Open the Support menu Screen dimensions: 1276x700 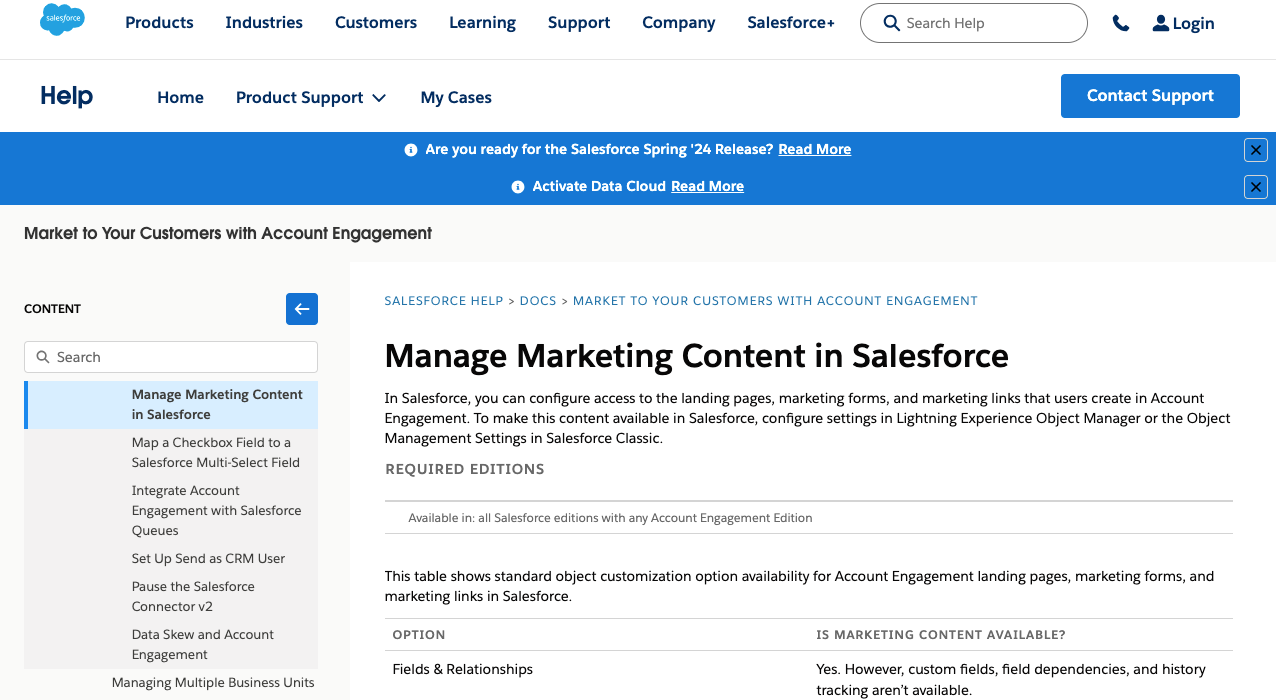pyautogui.click(x=579, y=22)
